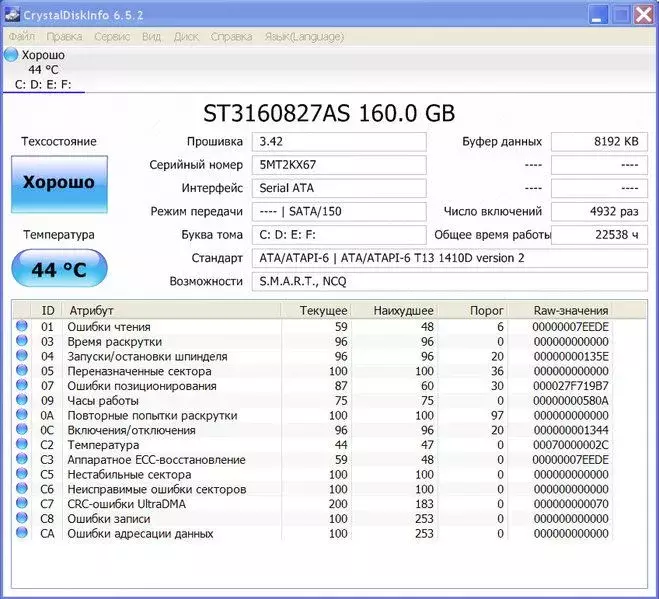The height and width of the screenshot is (599, 659).
Task: Select the Ошибки адресации данных attribute name
Action: tap(140, 533)
